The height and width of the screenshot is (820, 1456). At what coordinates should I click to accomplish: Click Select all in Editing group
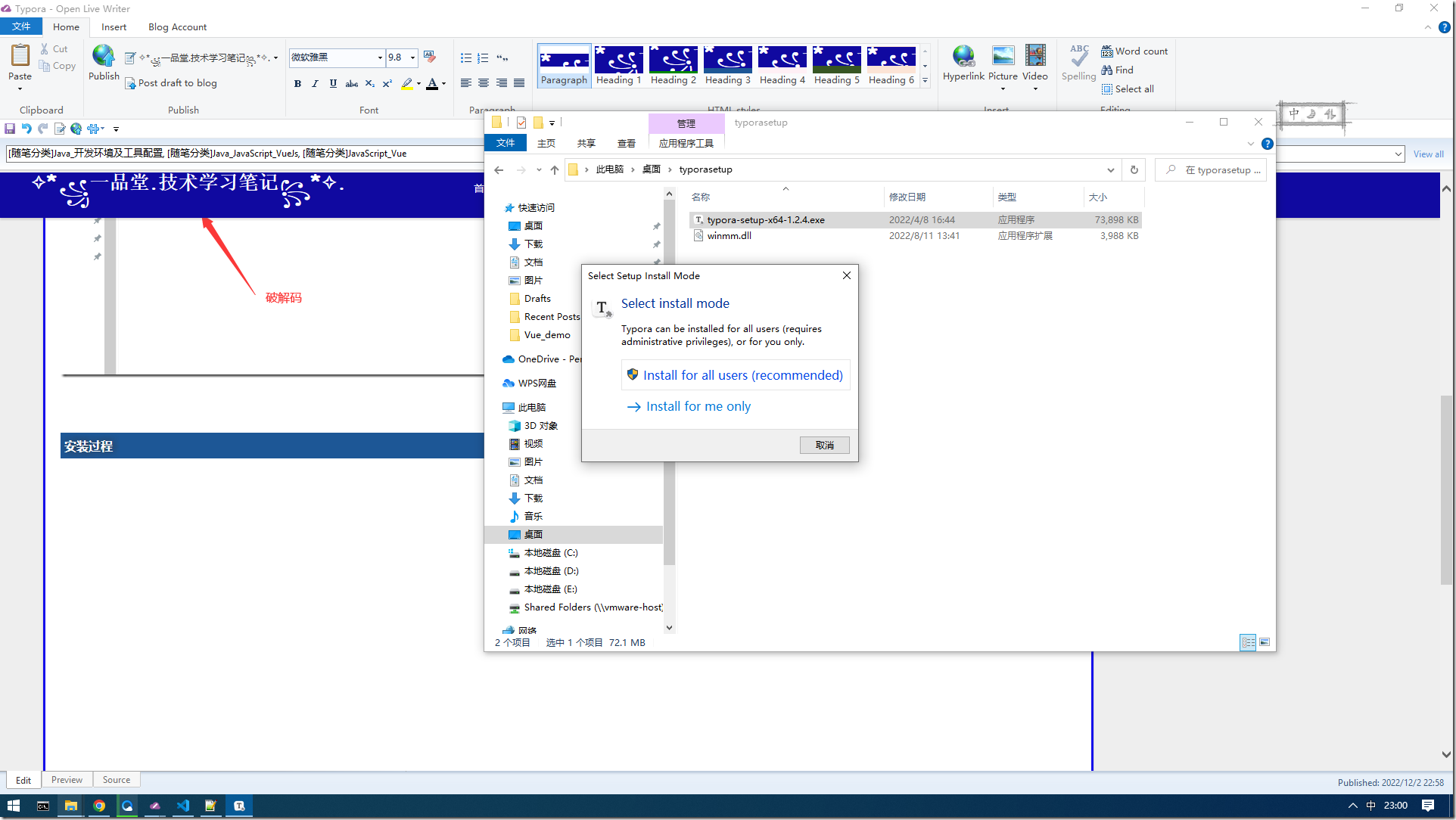coord(1128,89)
